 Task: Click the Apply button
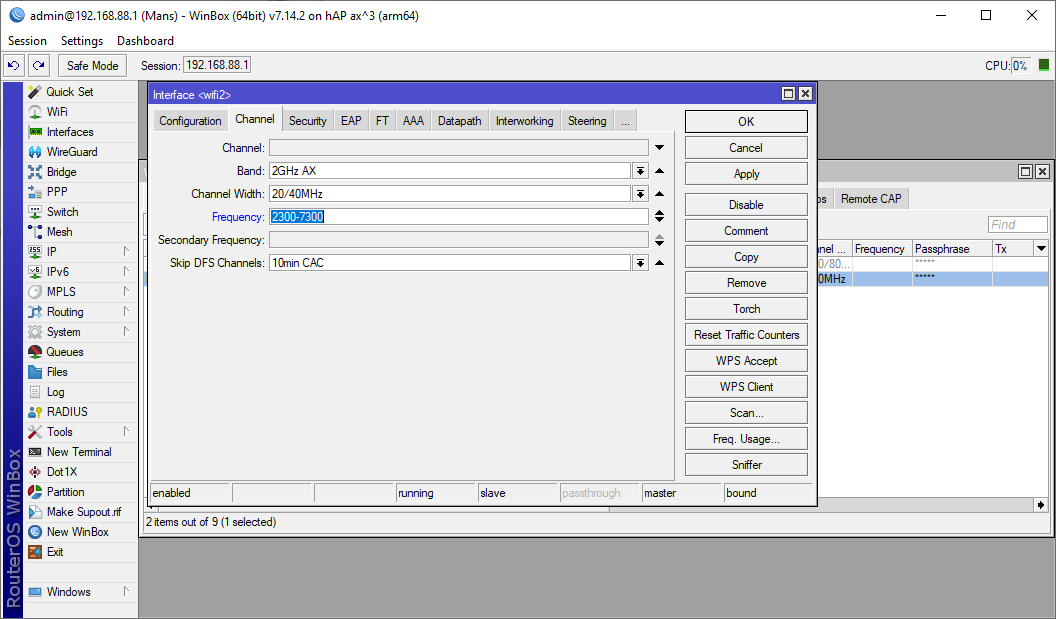point(746,174)
